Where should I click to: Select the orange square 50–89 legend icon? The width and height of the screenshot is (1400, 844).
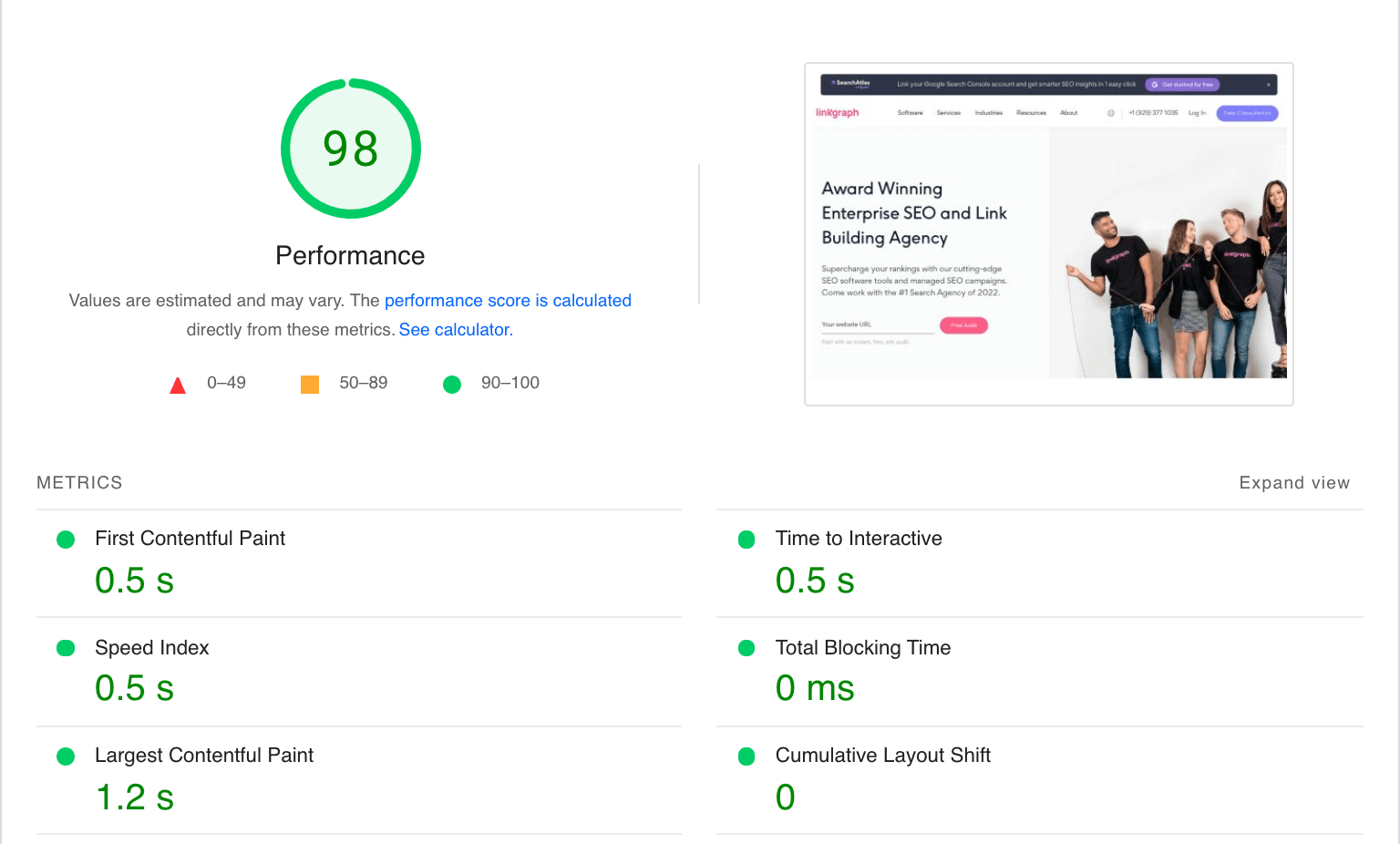309,383
